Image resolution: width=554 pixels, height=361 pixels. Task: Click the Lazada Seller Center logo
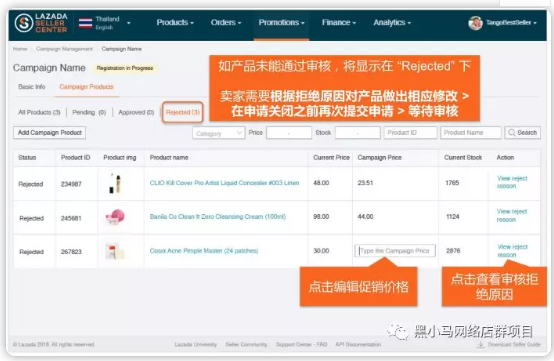click(41, 23)
